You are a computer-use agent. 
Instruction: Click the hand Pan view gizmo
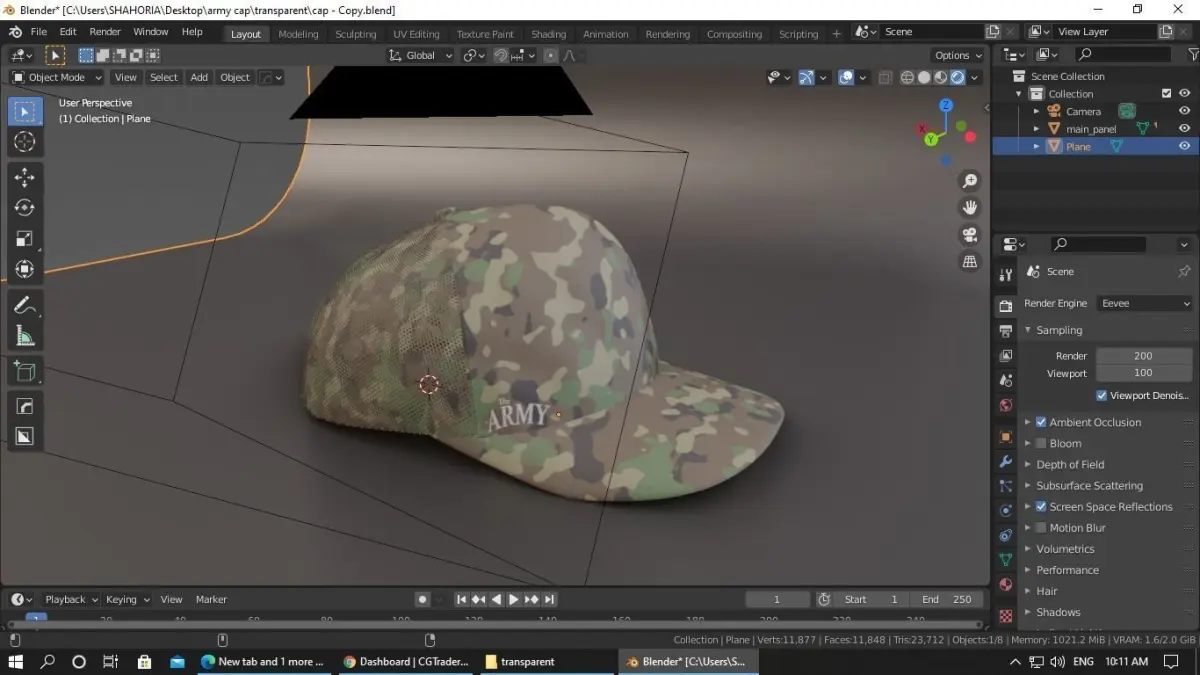pos(969,207)
